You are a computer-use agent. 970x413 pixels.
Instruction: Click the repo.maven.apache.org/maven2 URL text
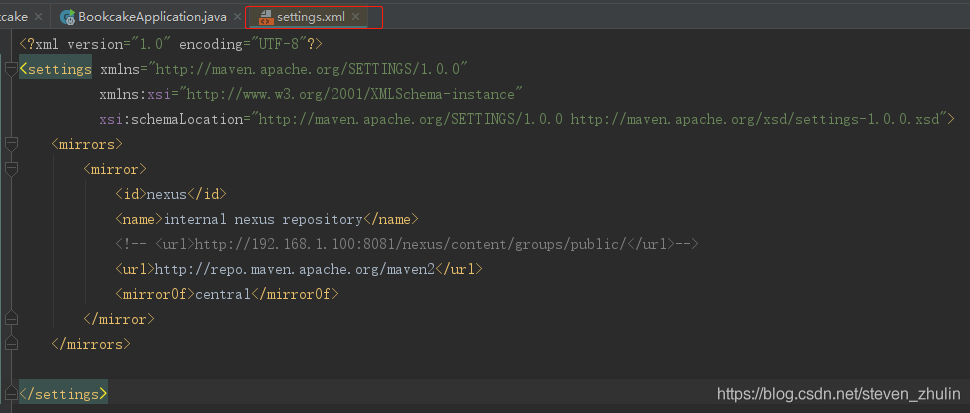coord(295,269)
